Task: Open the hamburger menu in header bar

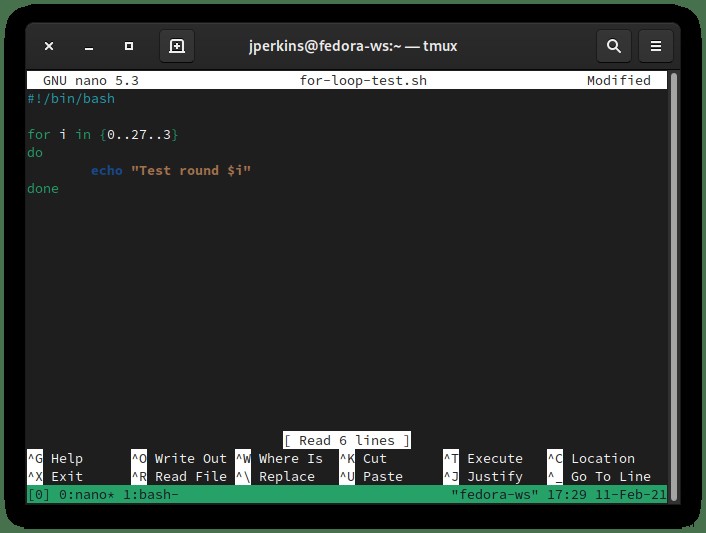Action: coord(656,46)
